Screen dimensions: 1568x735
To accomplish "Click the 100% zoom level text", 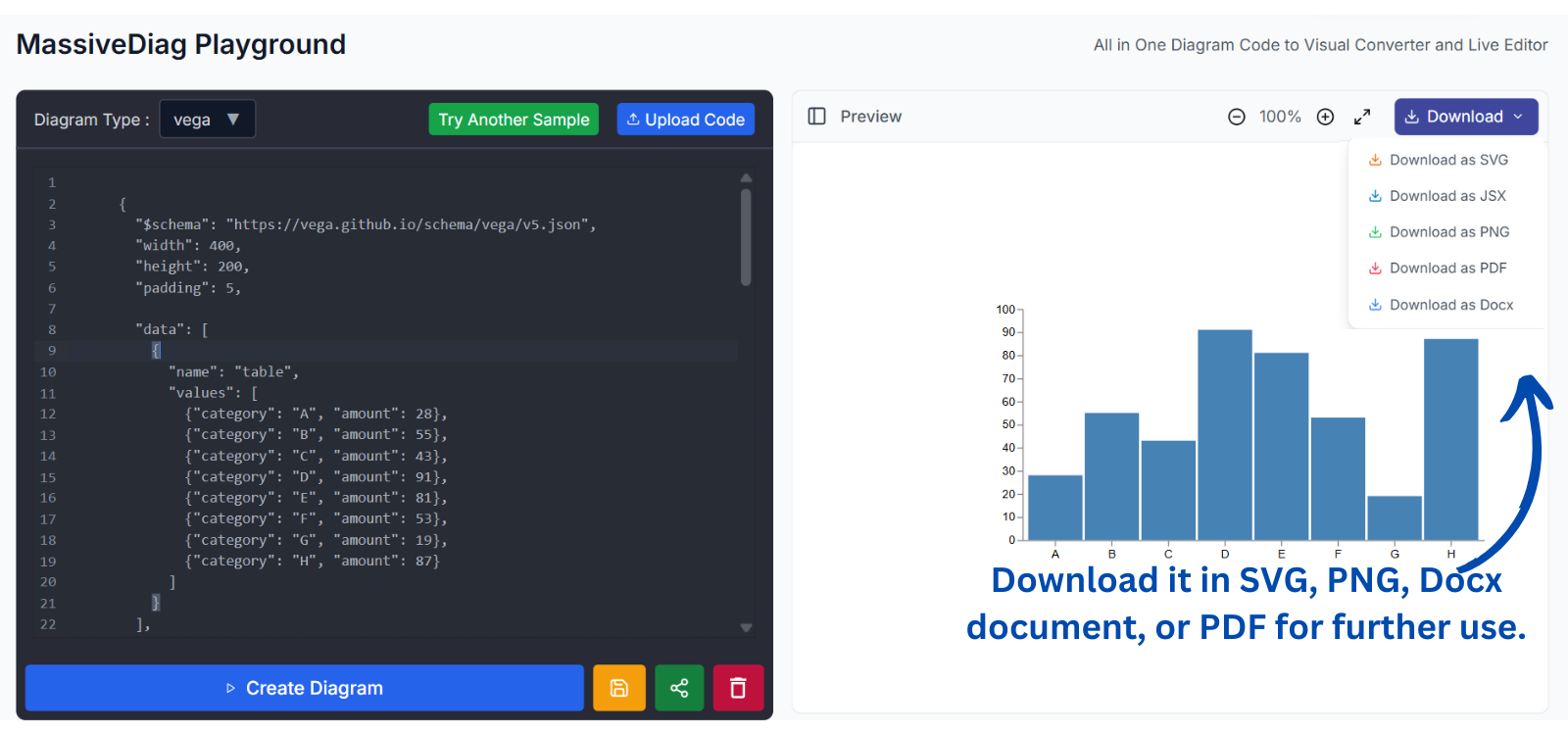I will click(1280, 117).
